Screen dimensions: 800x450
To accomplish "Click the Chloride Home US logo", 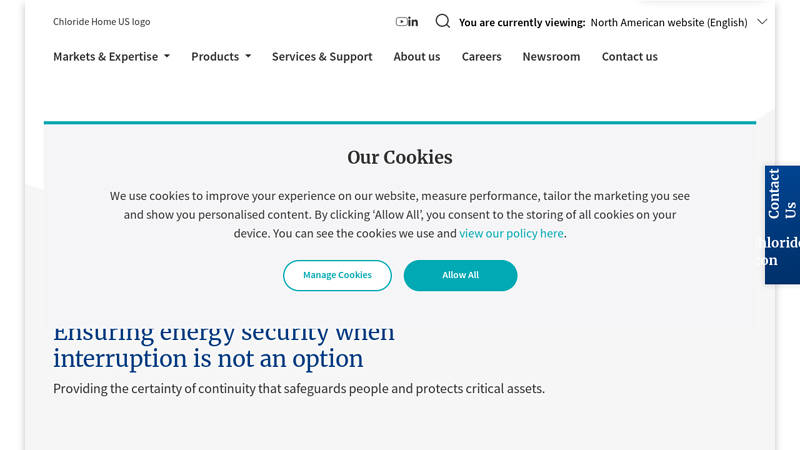I will tap(102, 22).
